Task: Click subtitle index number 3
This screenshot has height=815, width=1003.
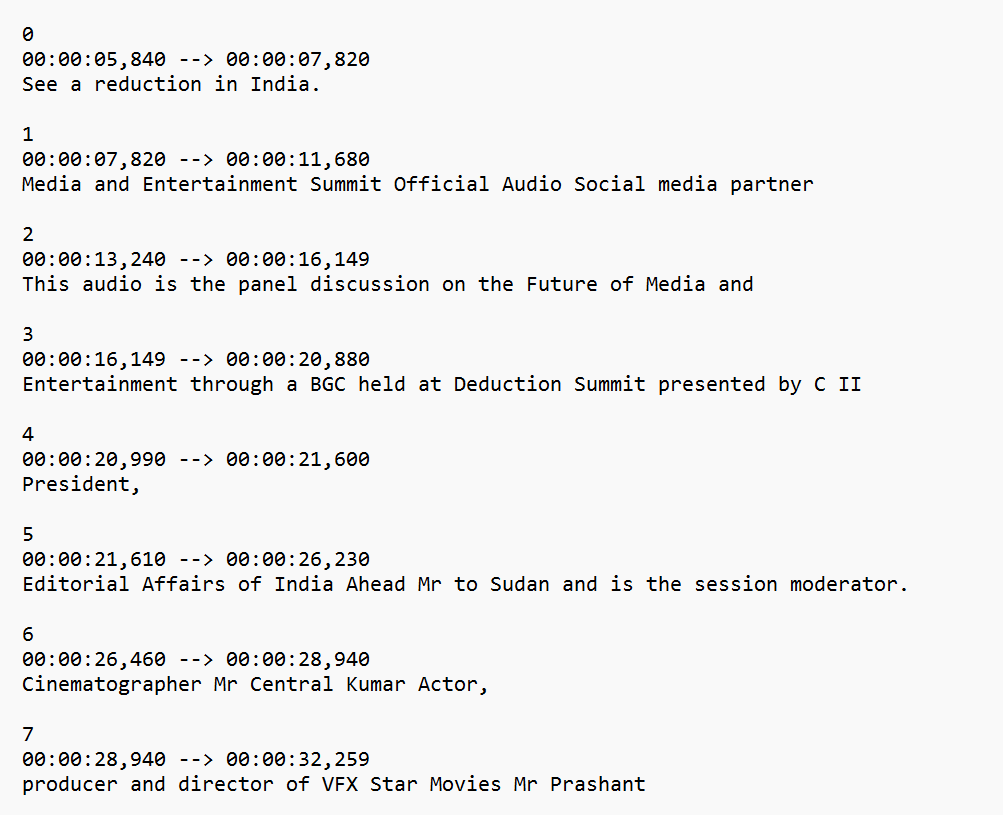Action: pyautogui.click(x=28, y=334)
